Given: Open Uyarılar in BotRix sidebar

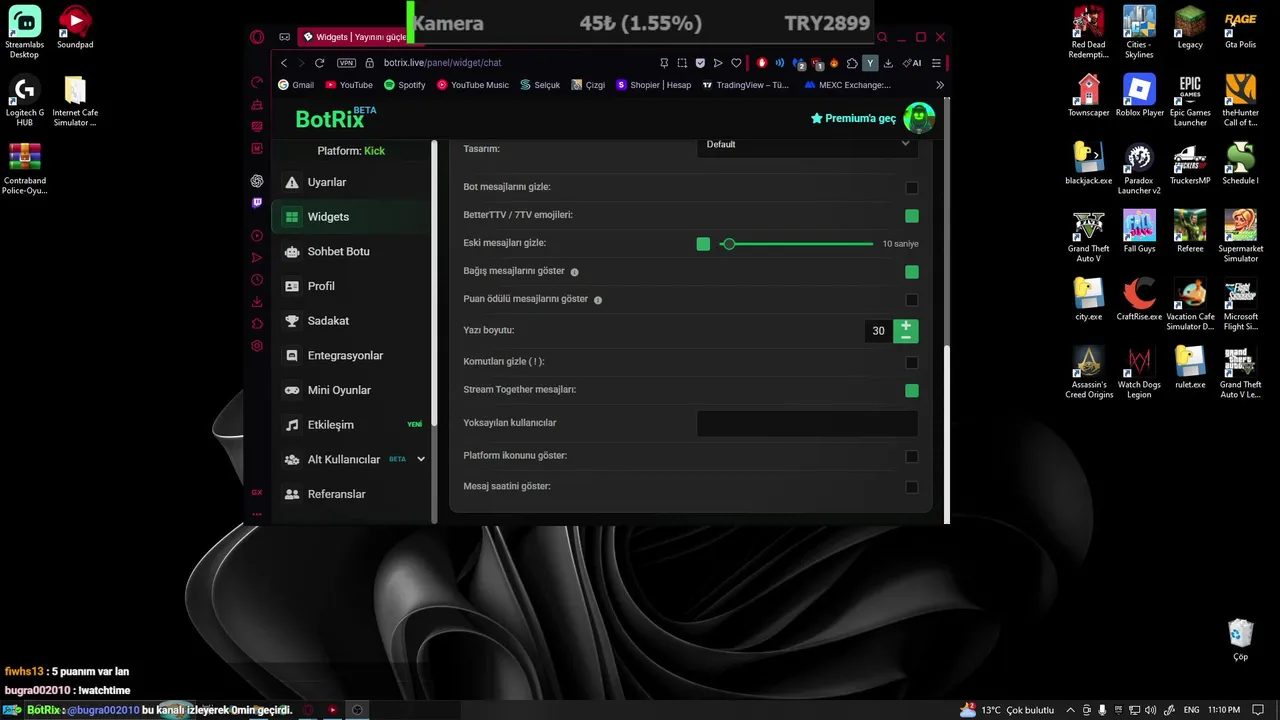Looking at the screenshot, I should pyautogui.click(x=351, y=182).
